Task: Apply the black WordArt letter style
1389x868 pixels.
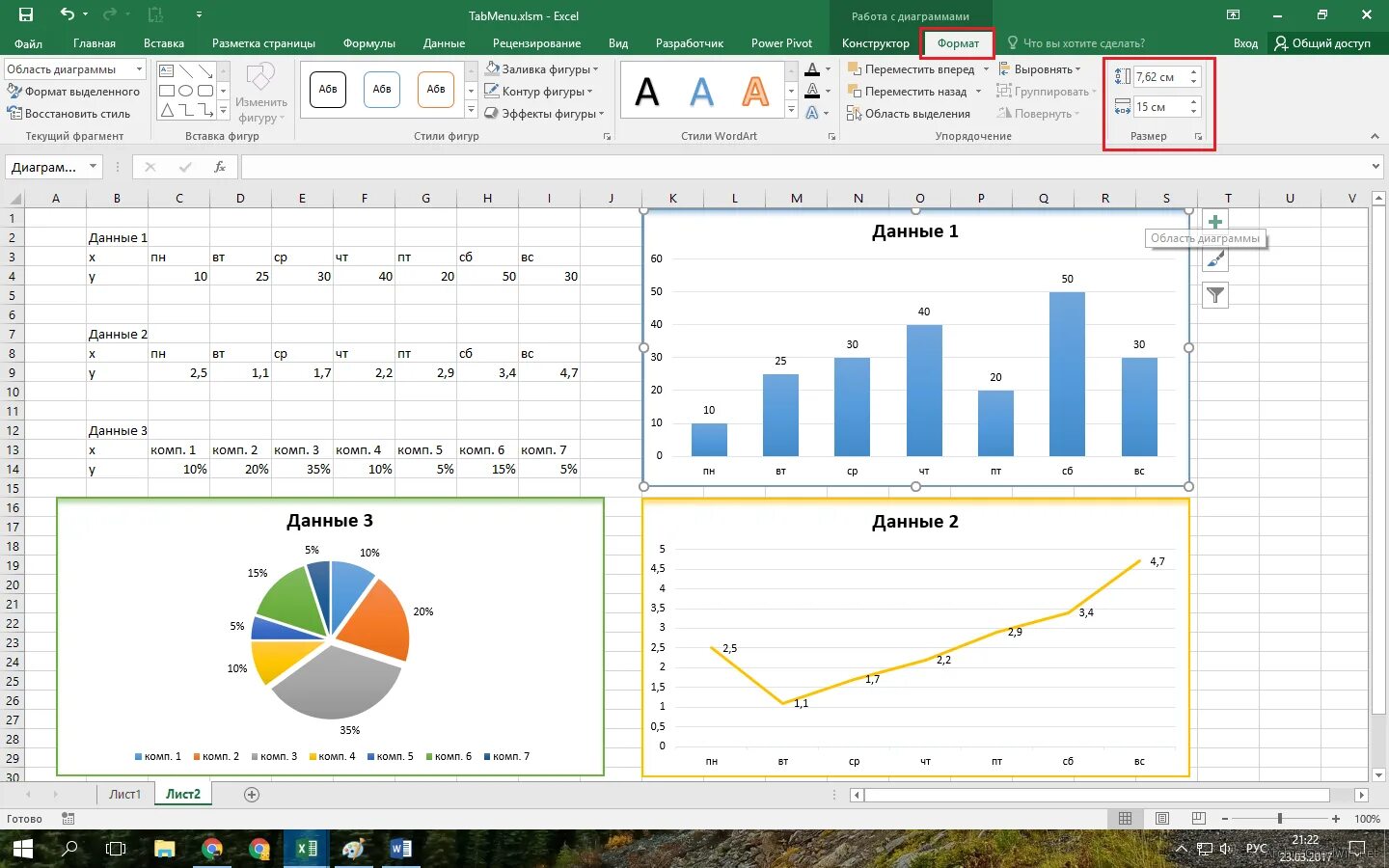Action: (x=647, y=92)
